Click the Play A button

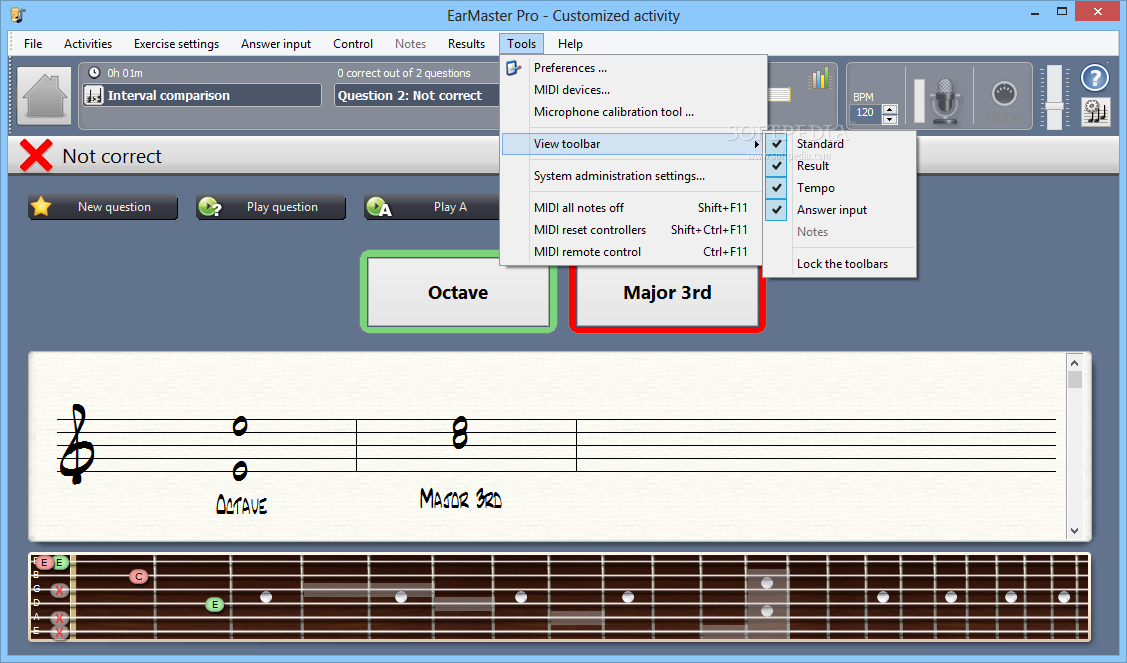point(431,207)
